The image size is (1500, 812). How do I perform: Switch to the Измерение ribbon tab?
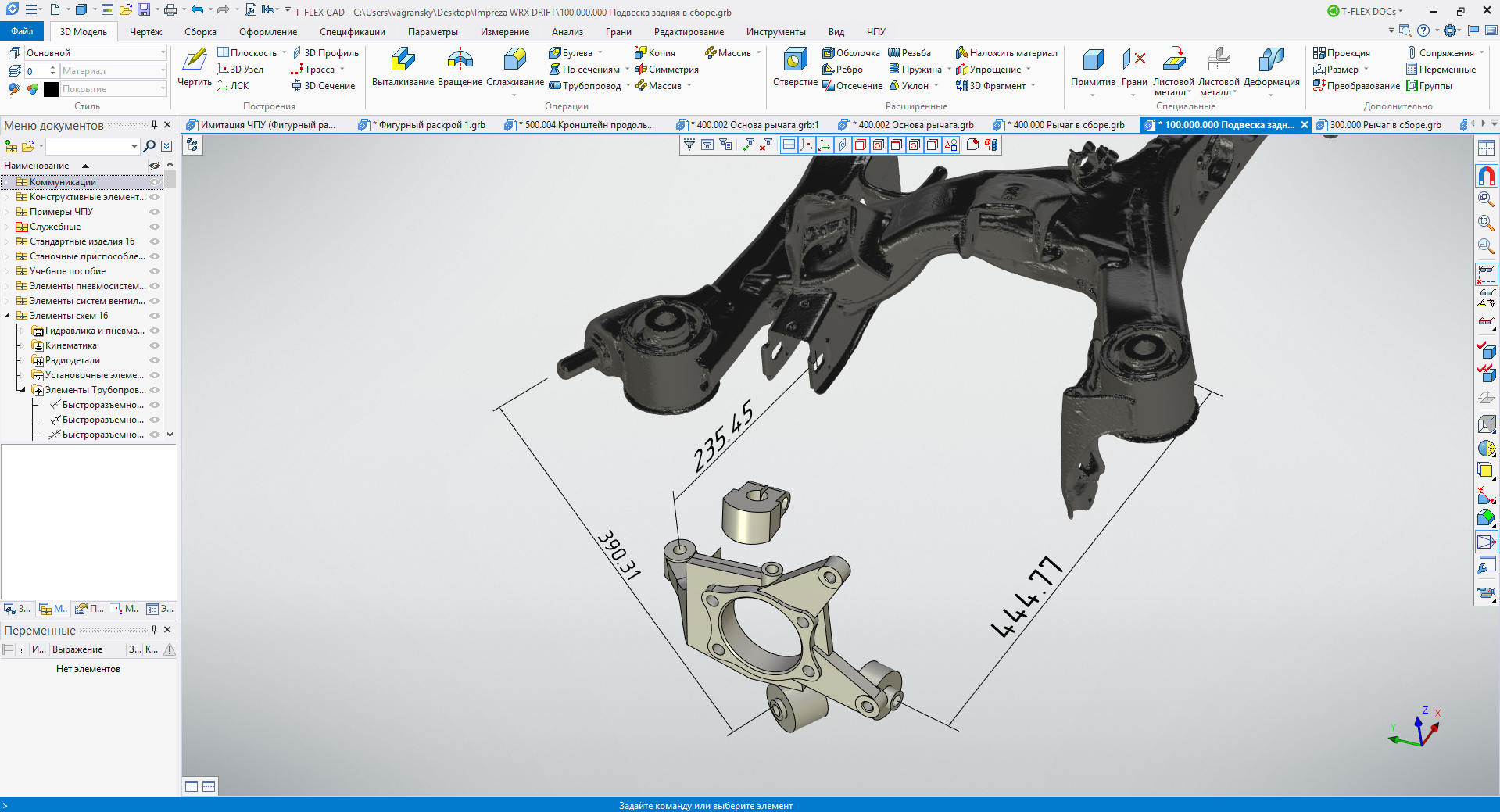point(505,32)
